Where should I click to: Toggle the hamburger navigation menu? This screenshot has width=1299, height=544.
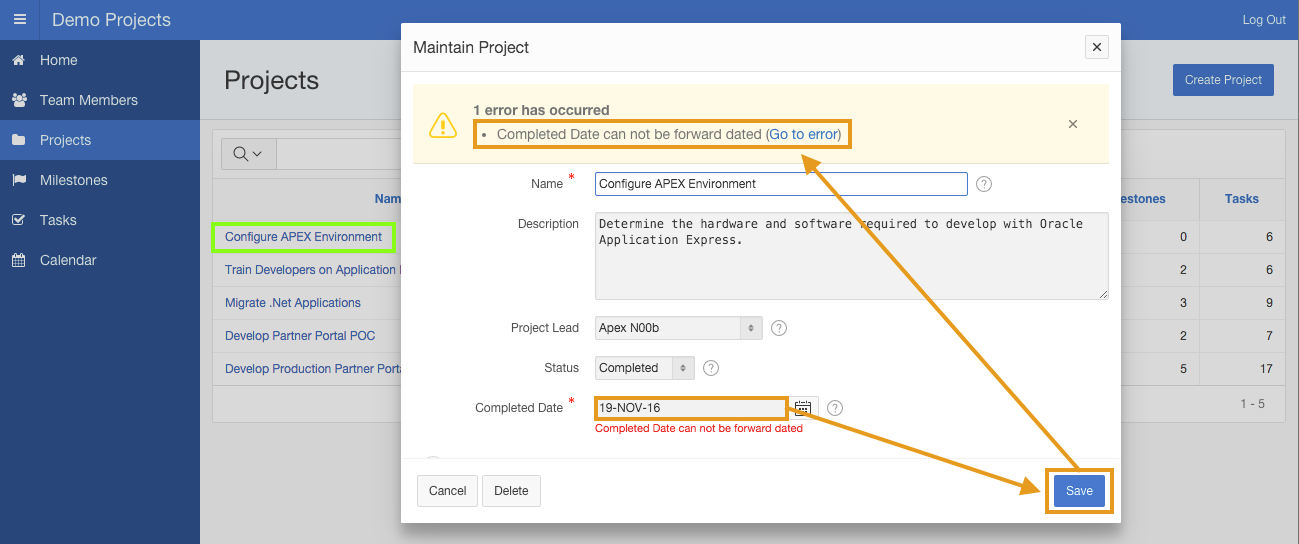point(20,20)
